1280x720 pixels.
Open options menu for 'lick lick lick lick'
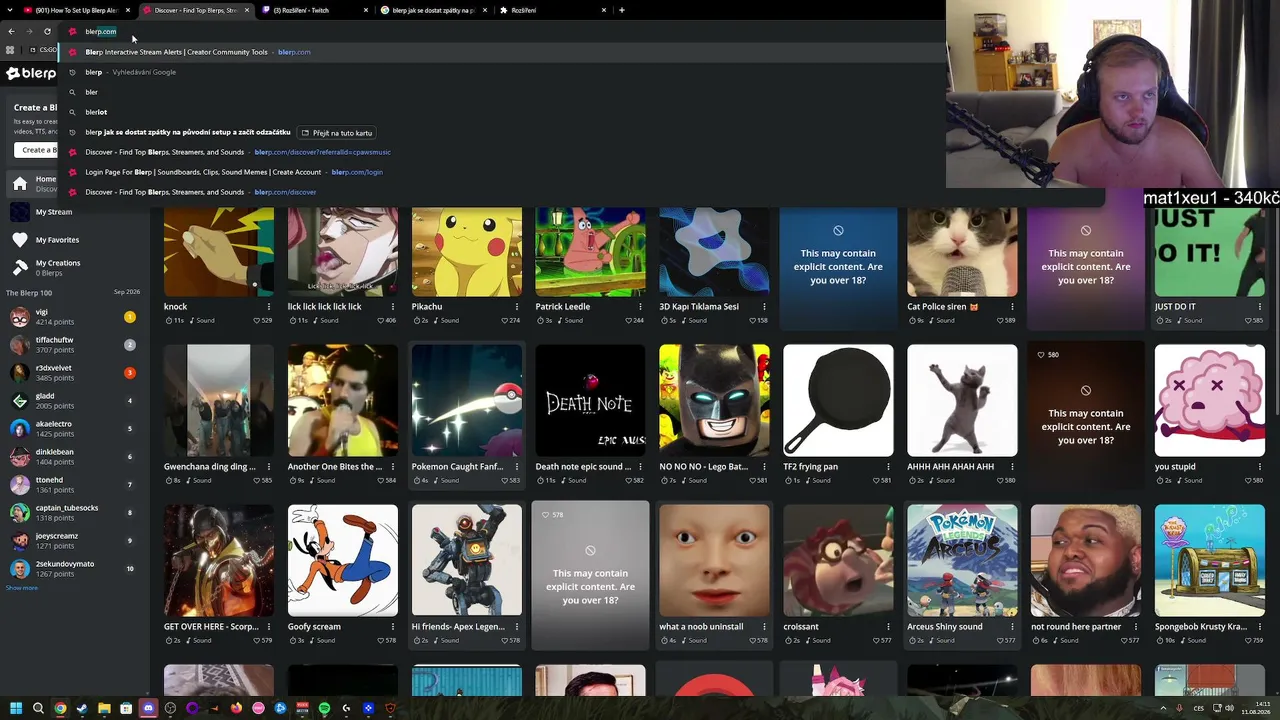[x=392, y=307]
